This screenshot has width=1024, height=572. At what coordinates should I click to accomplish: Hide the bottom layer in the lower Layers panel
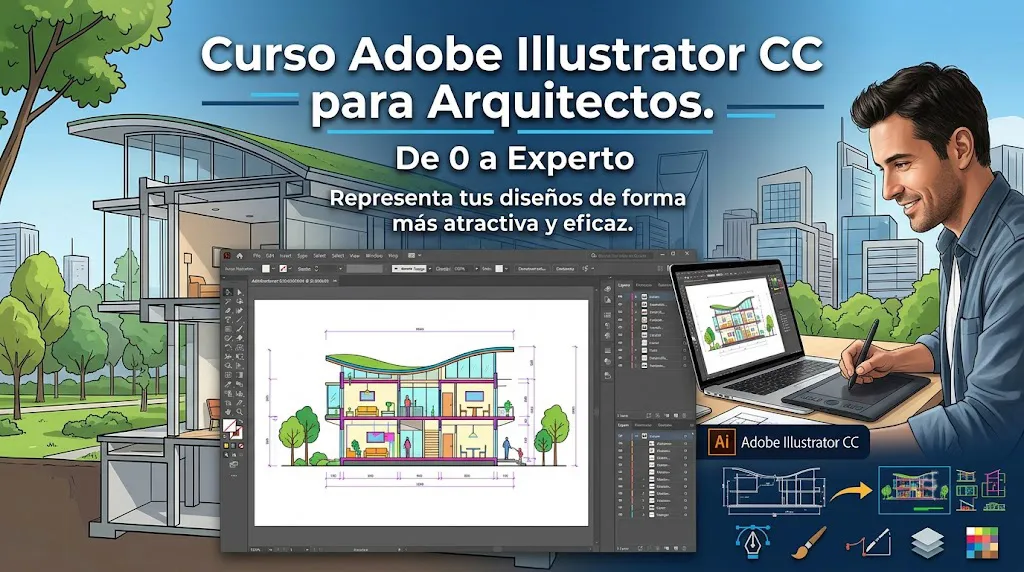tap(620, 515)
